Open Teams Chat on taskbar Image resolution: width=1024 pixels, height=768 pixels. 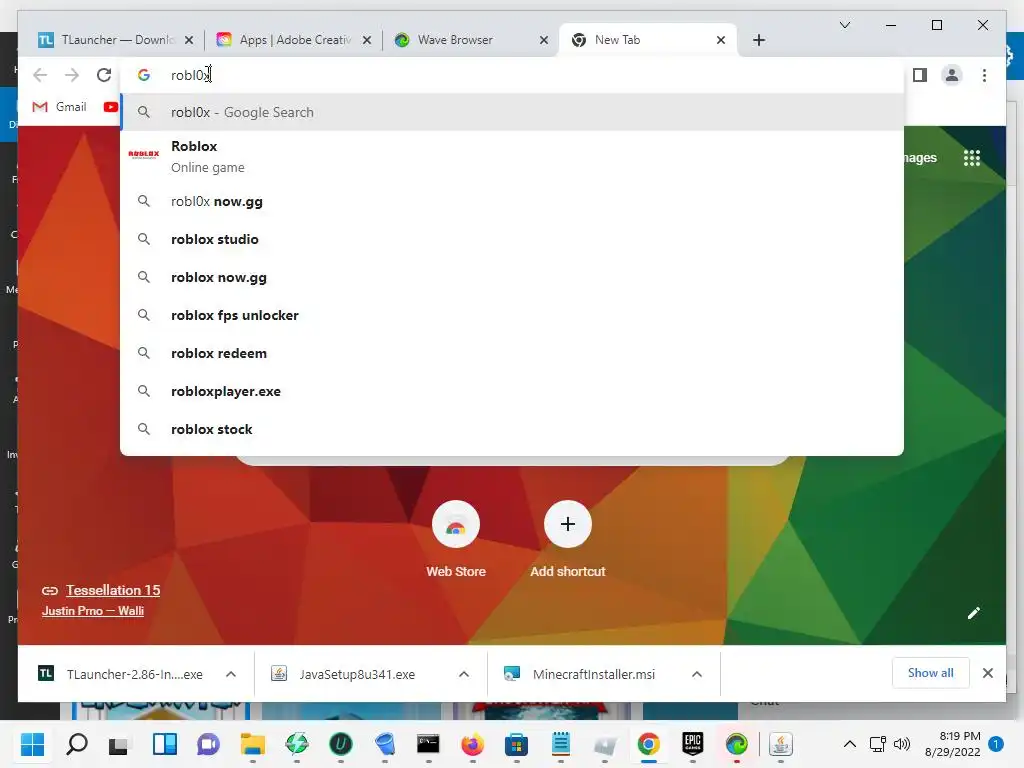click(x=208, y=744)
